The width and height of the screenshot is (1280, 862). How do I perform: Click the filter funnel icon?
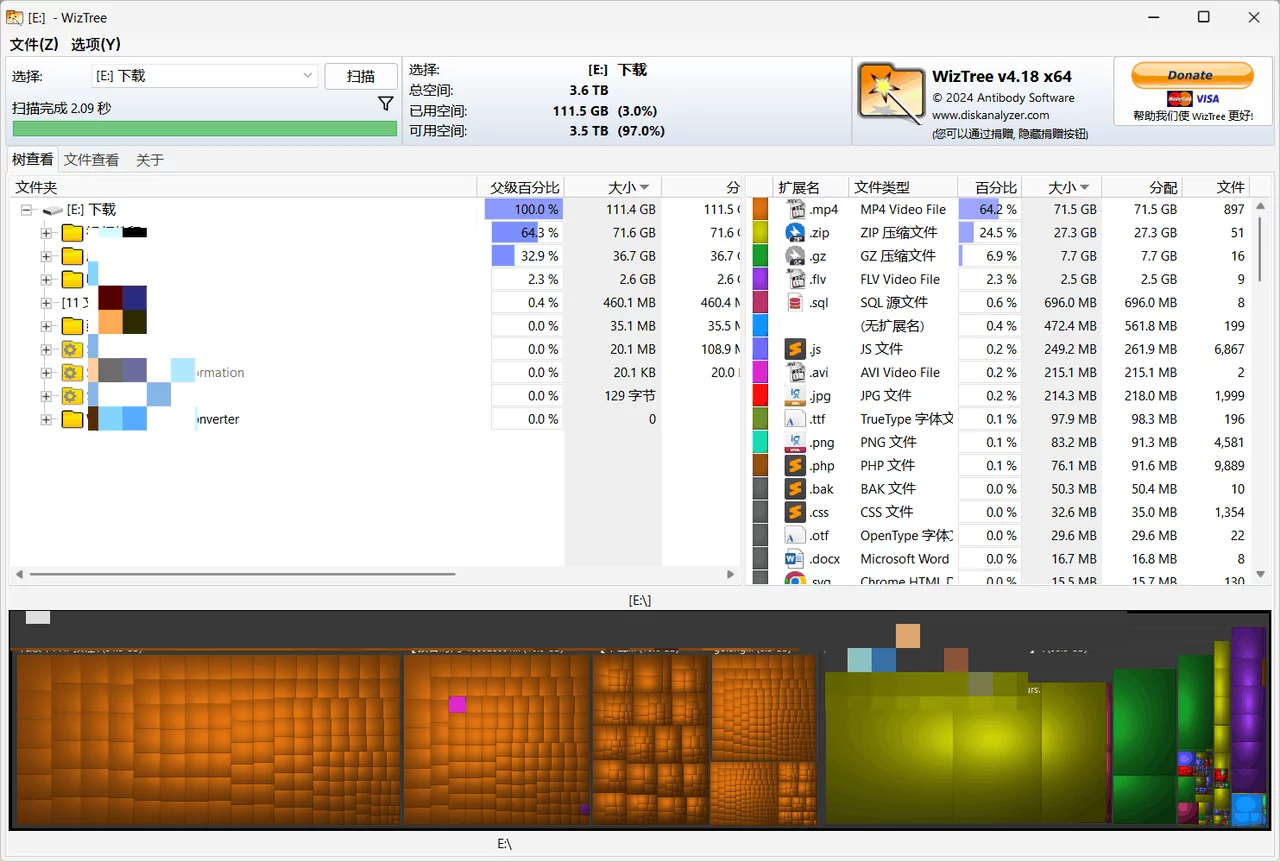(385, 104)
